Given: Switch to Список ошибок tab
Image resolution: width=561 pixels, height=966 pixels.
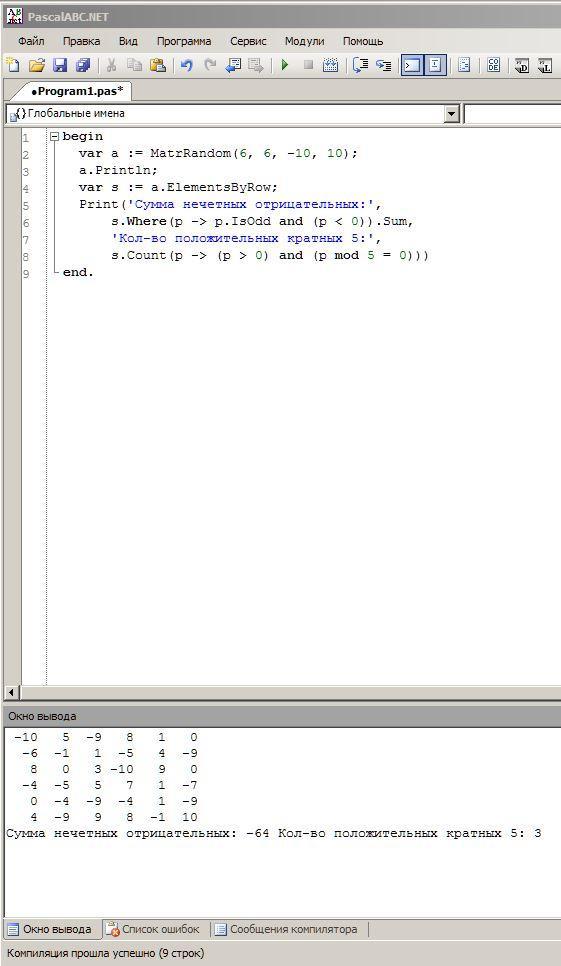Looking at the screenshot, I should click(x=155, y=929).
